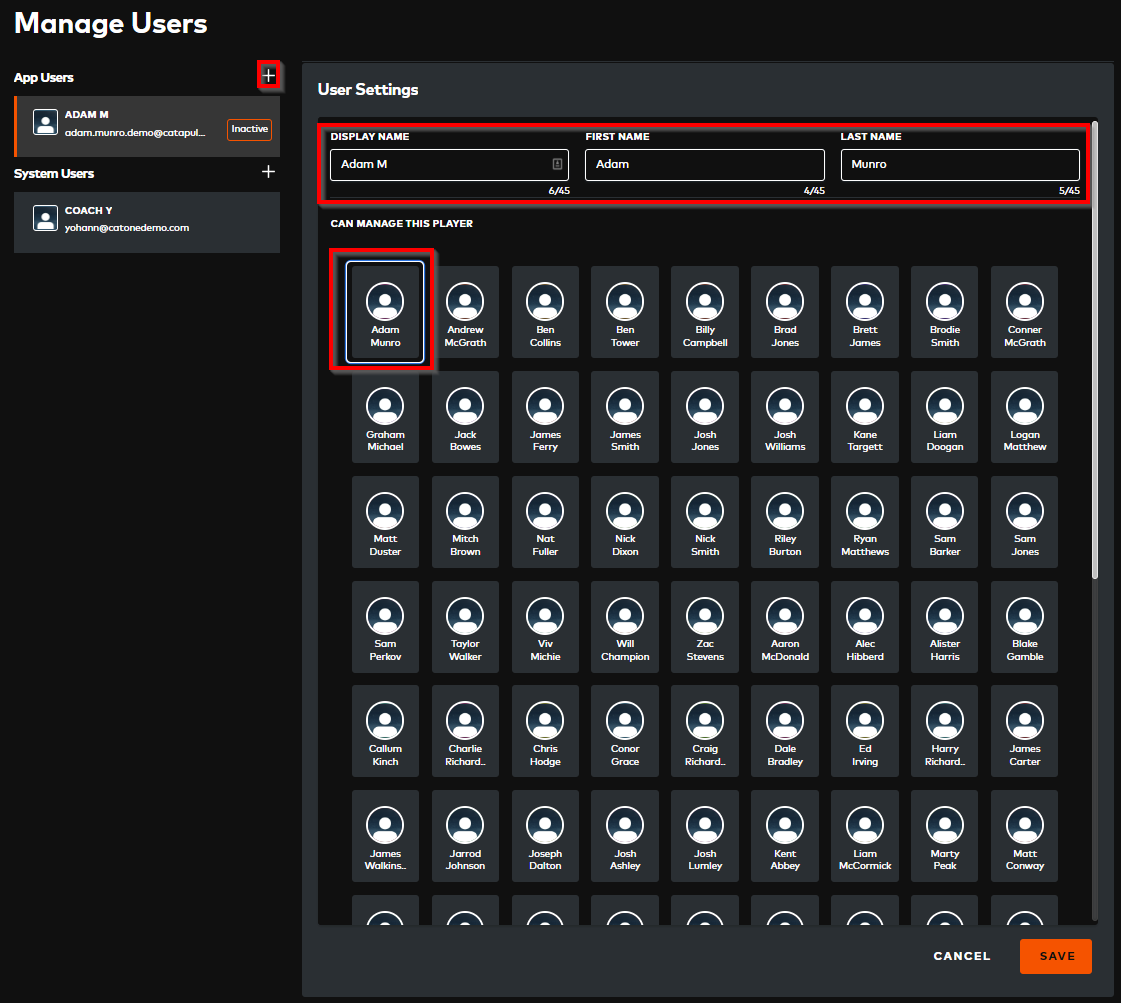The height and width of the screenshot is (1003, 1121).
Task: Select Will Champion player avatar
Action: tap(625, 616)
